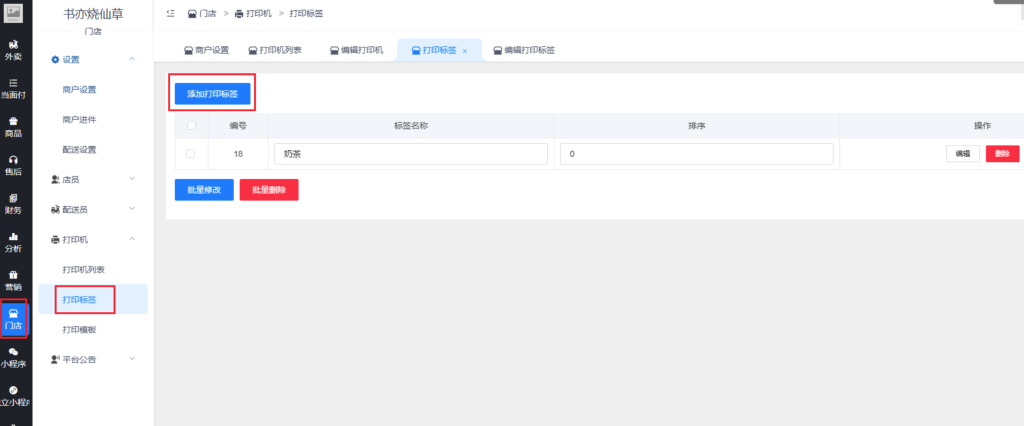Viewport: 1024px width, 426px height.
Task: Click the 奶茶 label name input field
Action: coord(410,154)
